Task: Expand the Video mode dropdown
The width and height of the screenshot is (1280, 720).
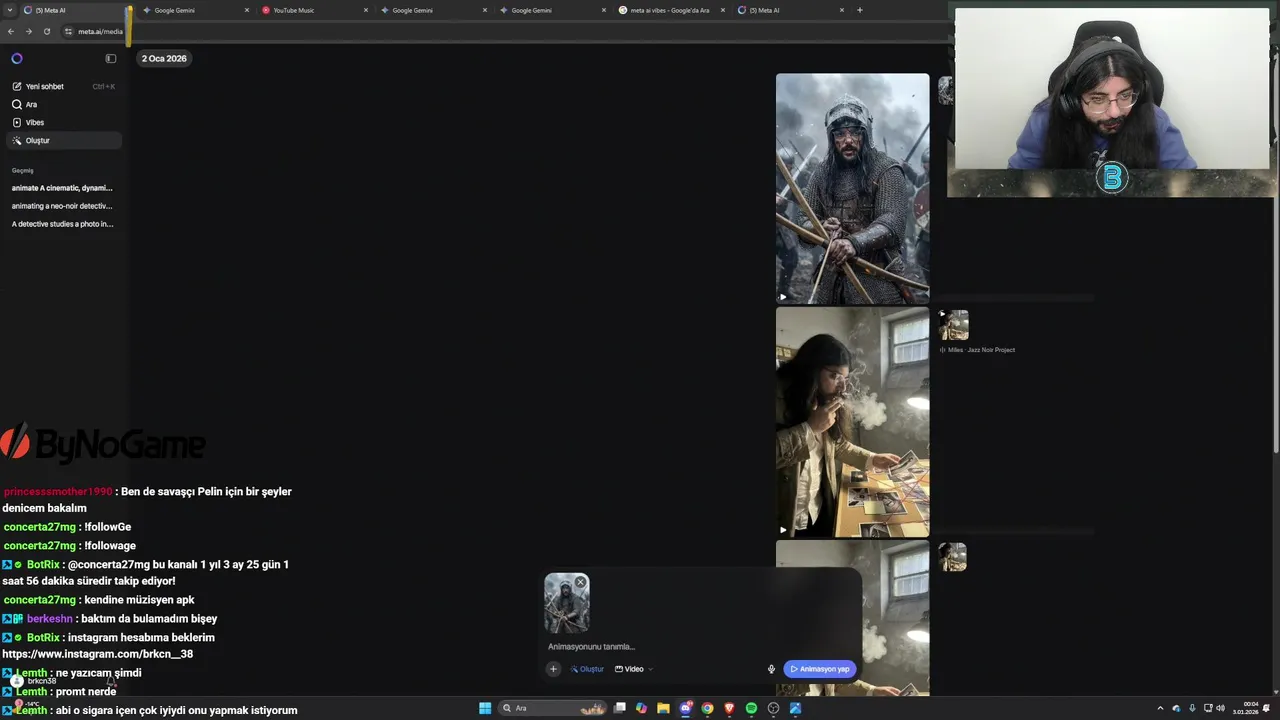Action: [x=633, y=669]
